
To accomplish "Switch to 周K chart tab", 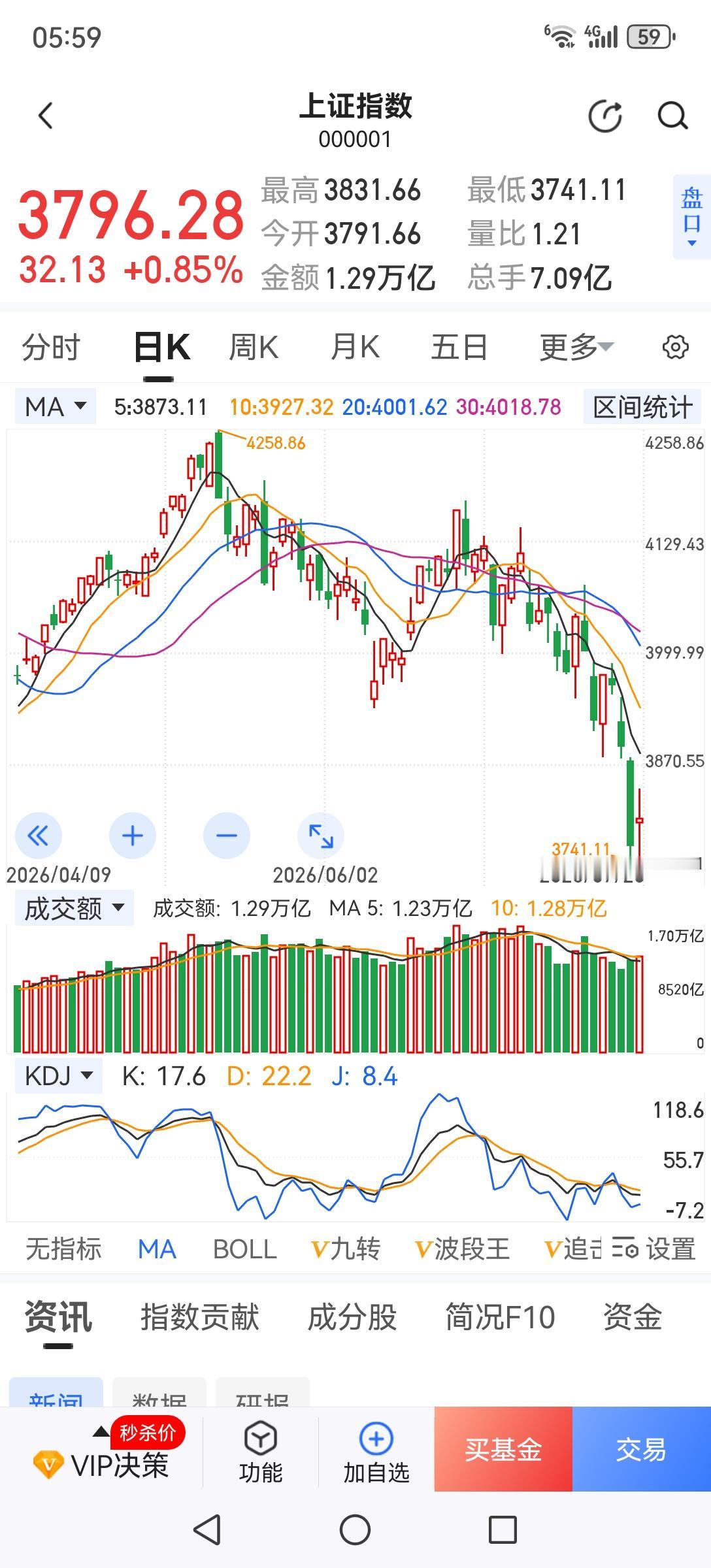I will point(254,347).
